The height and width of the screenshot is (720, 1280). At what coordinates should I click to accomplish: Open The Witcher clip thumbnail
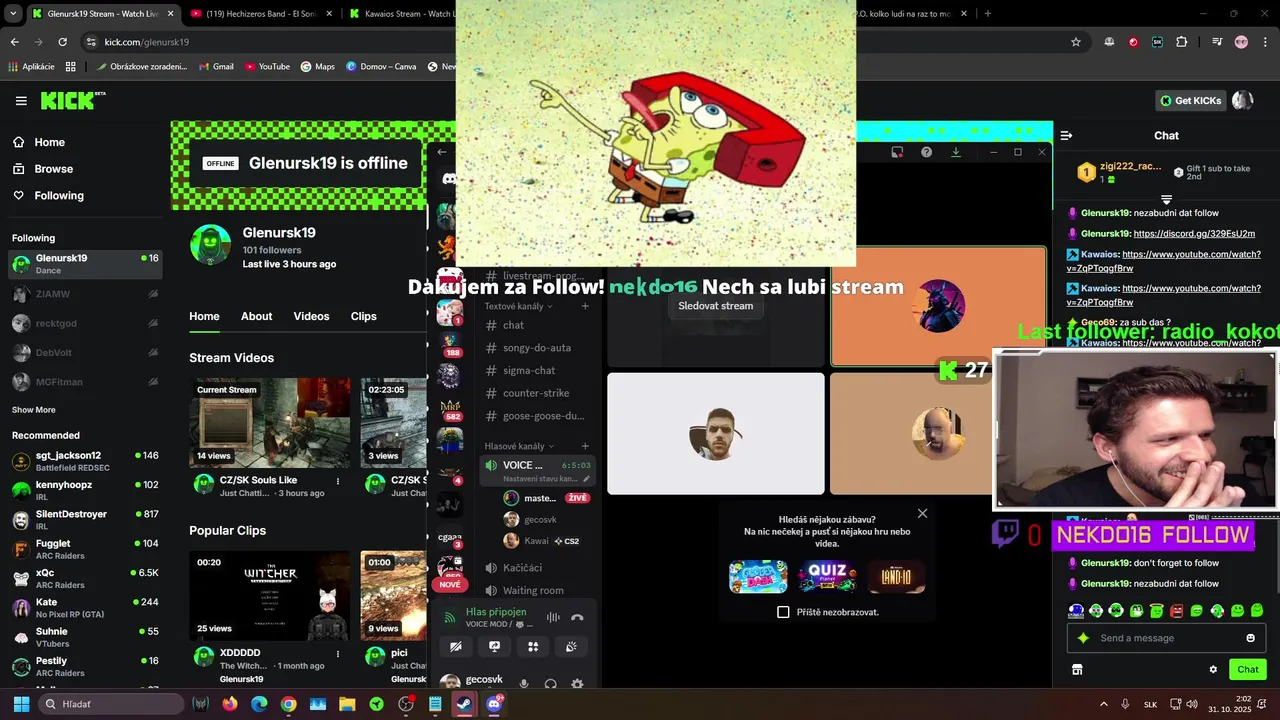point(270,595)
